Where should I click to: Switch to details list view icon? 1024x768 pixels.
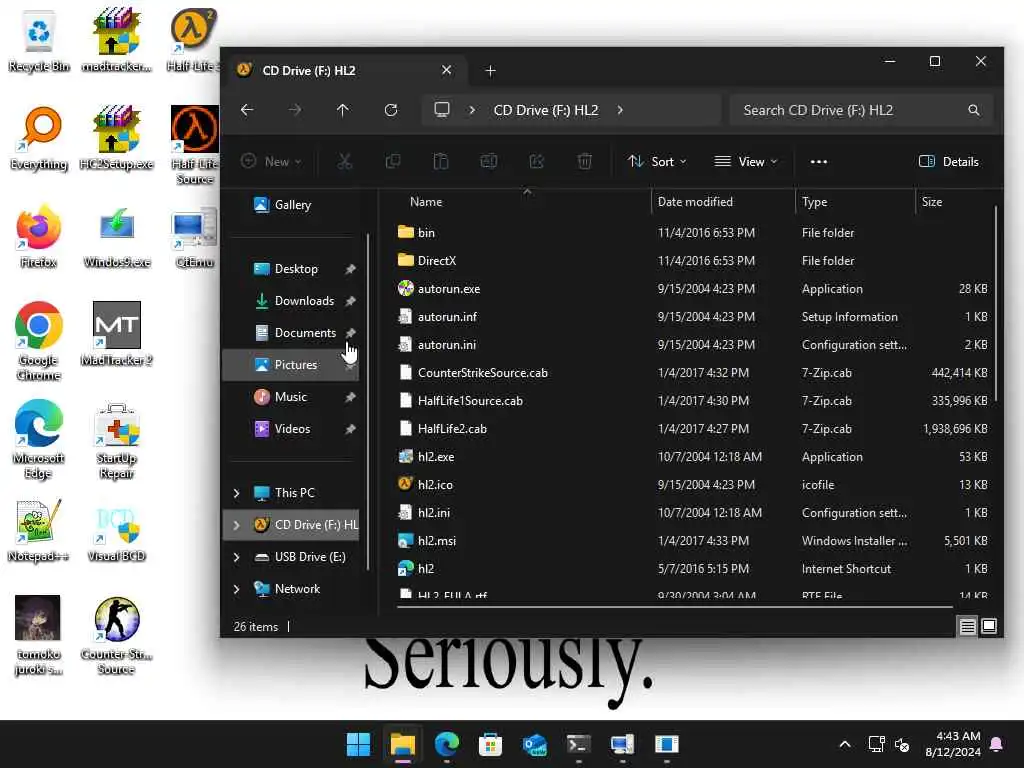967,626
